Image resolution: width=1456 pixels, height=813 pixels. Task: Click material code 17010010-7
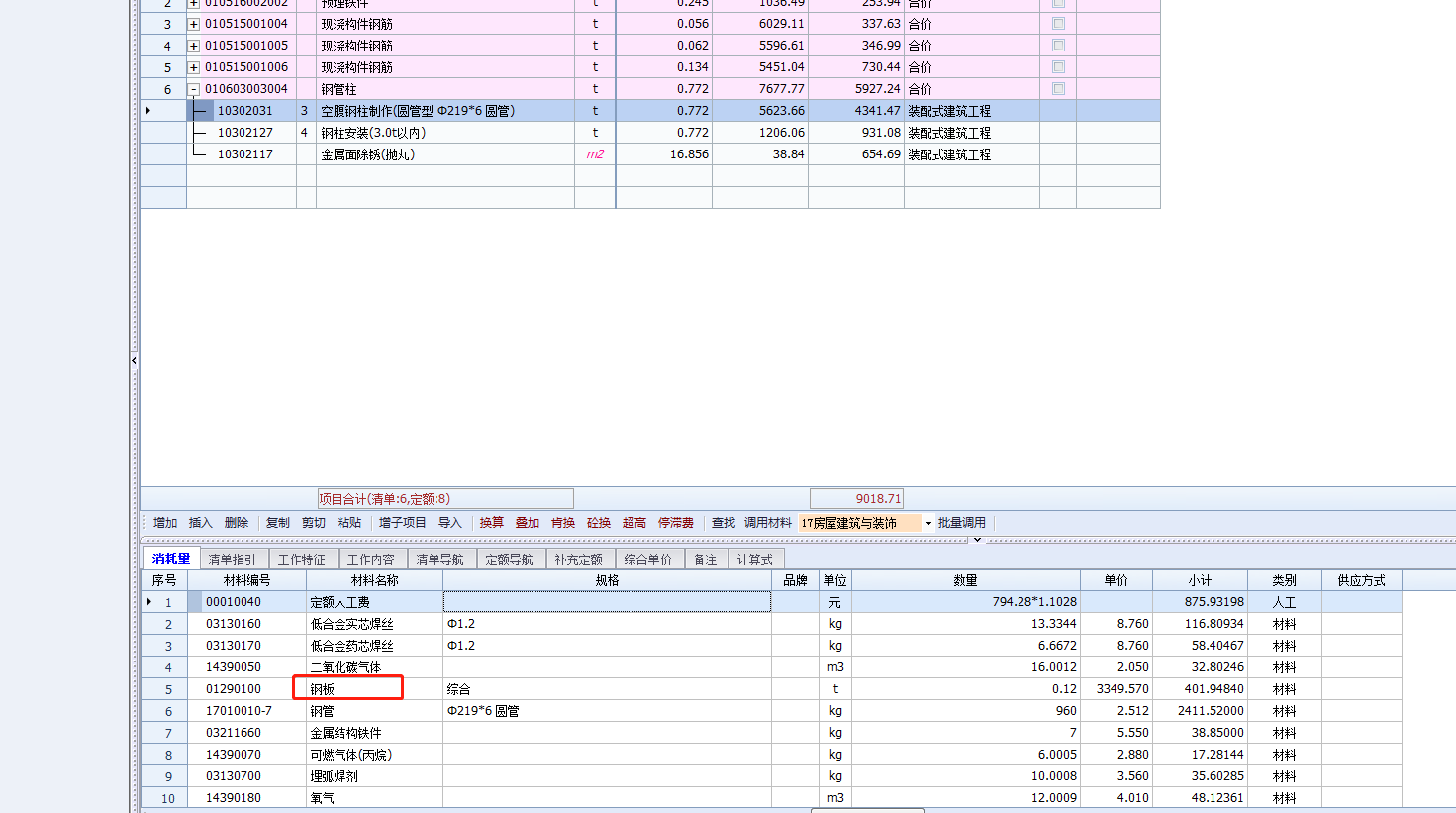click(239, 711)
